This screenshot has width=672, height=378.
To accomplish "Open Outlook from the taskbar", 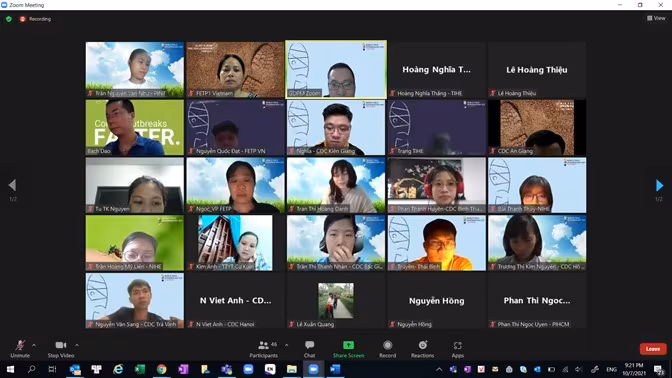I will point(75,369).
